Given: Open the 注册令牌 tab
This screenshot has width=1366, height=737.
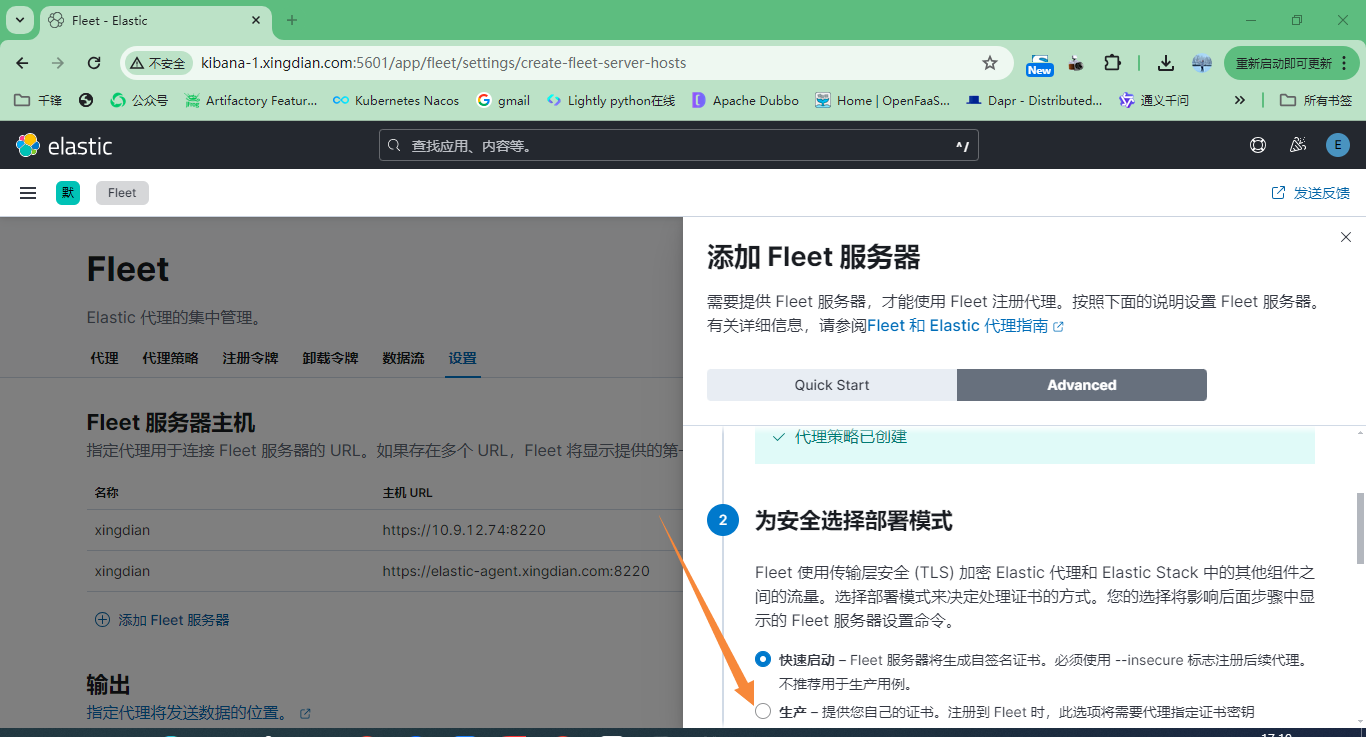Looking at the screenshot, I should coord(250,358).
